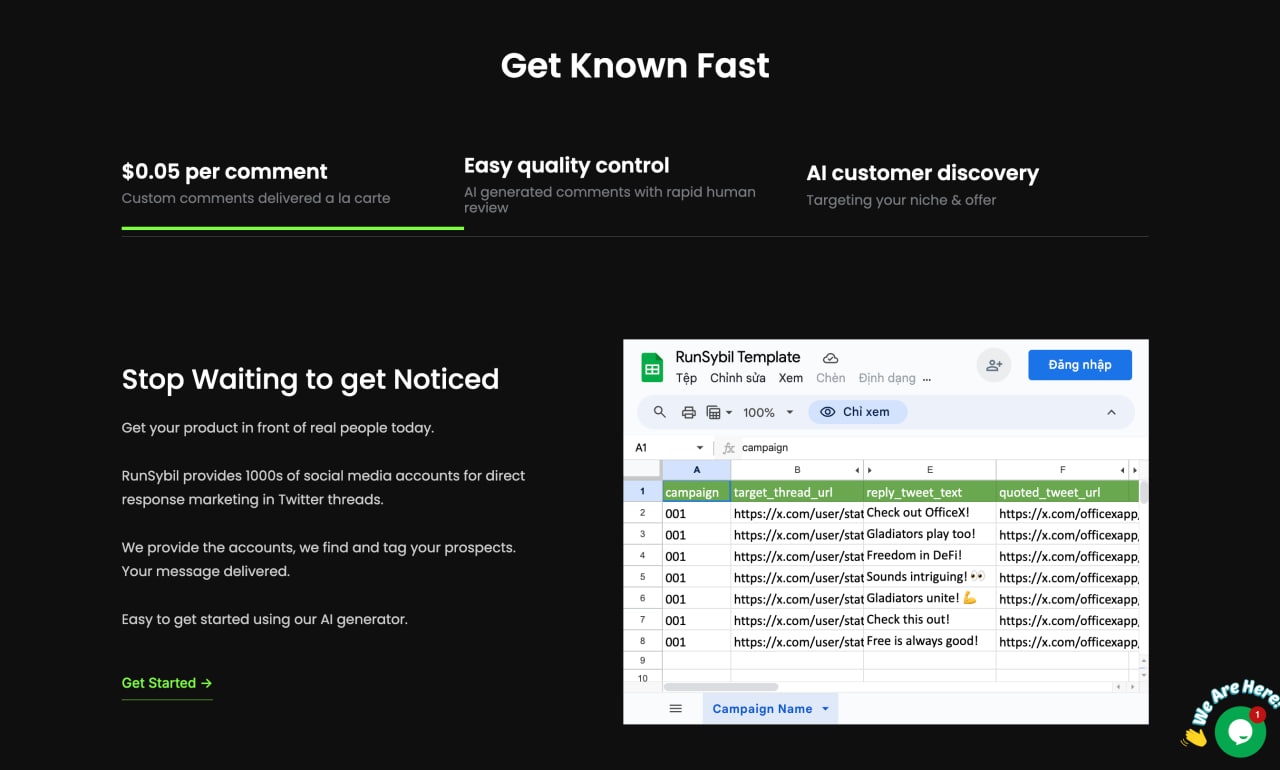Expand hidden columns arrow right of column B
This screenshot has width=1280, height=770.
pyautogui.click(x=857, y=470)
